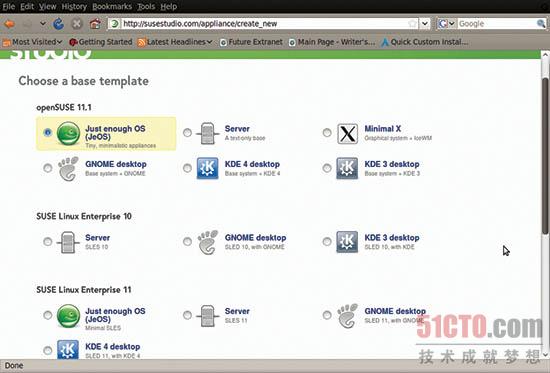550x373 pixels.
Task: Open the Bookmarks menu
Action: coord(112,6)
